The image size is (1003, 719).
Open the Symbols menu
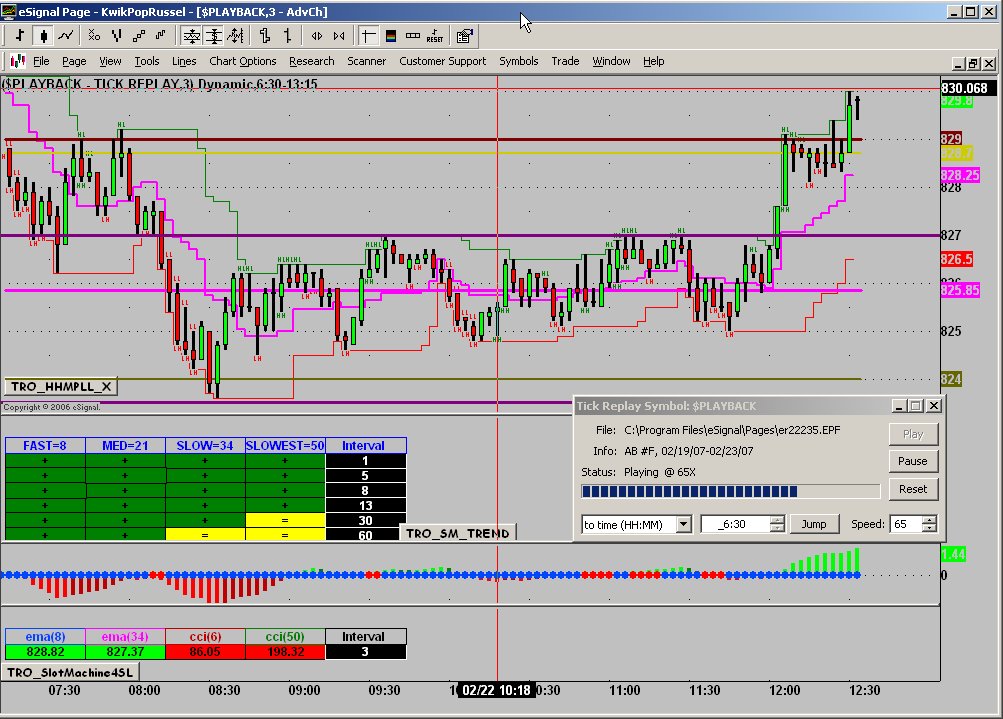point(518,61)
